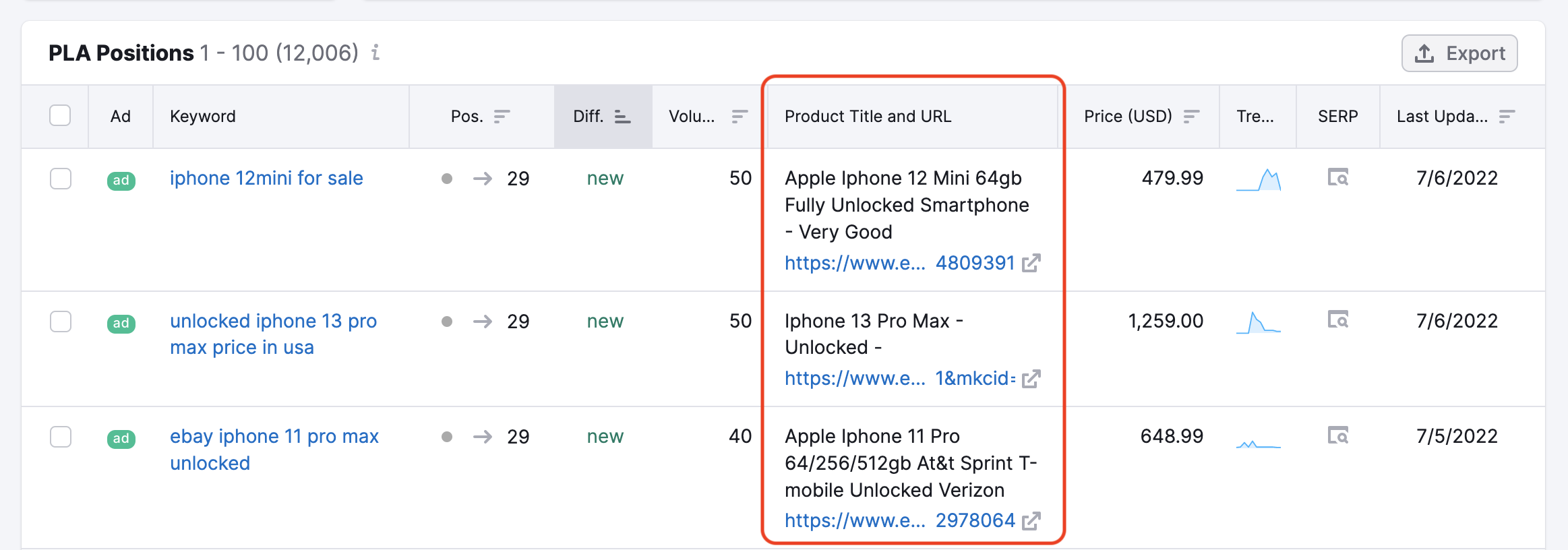Viewport: 1568px width, 550px height.
Task: Click trend chart for 648.99 row
Action: tap(1259, 444)
